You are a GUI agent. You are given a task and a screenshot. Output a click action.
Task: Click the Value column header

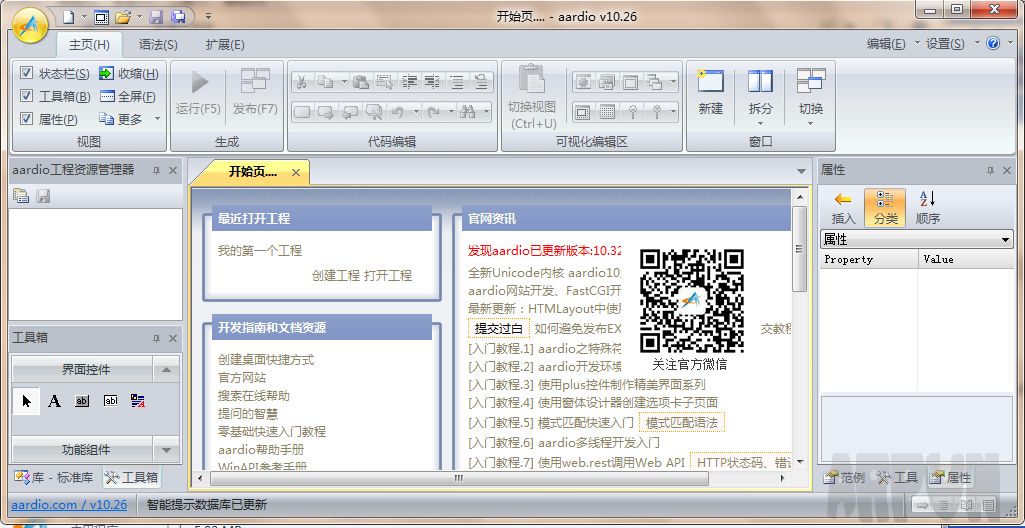[966, 259]
